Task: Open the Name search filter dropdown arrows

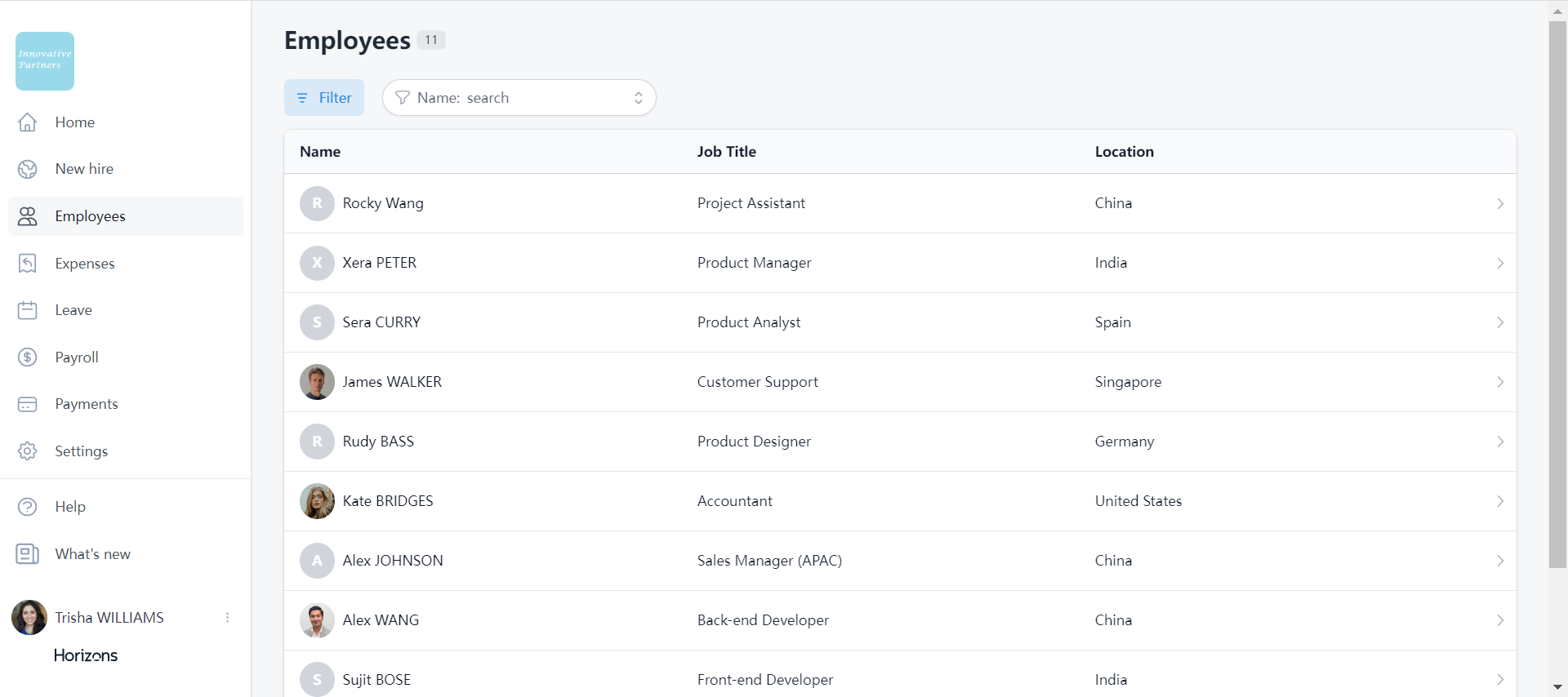Action: 639,98
